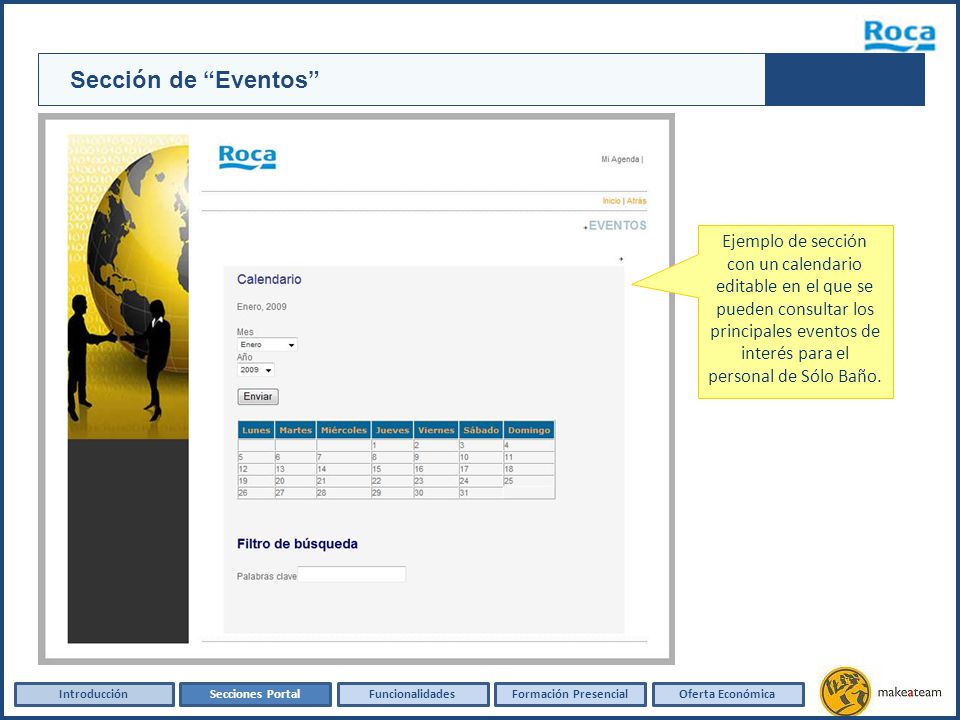Image resolution: width=960 pixels, height=720 pixels.
Task: Click the Enviar button
Action: (x=258, y=397)
